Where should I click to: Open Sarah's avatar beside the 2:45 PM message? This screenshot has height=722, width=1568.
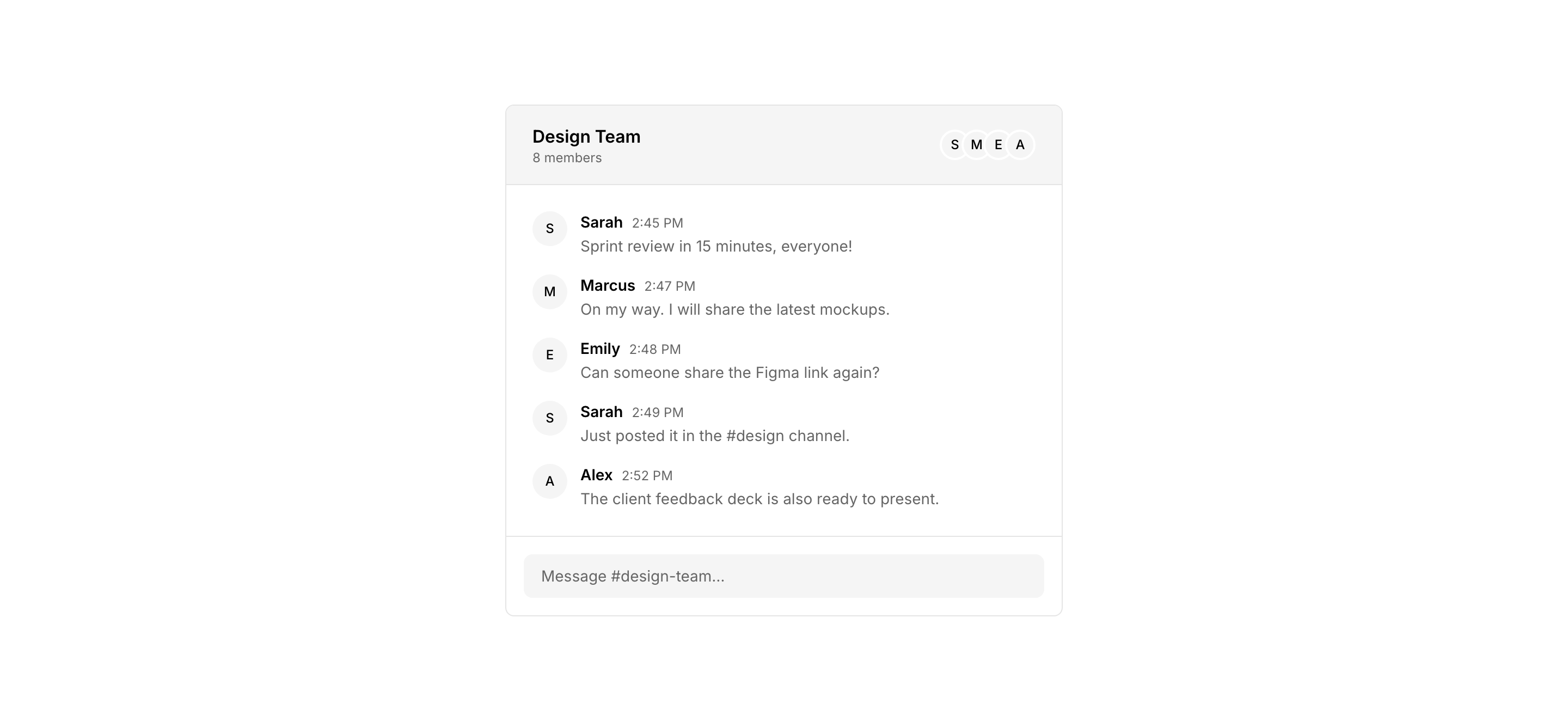550,229
